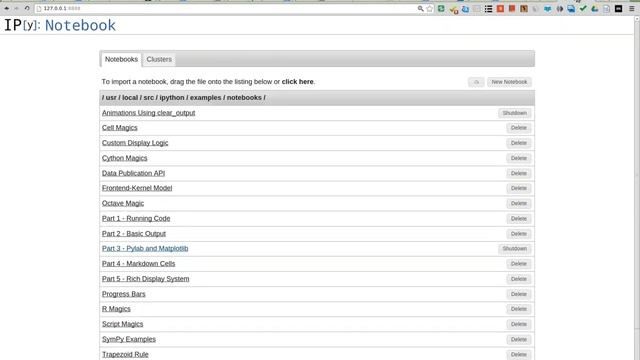Delete the Part 2 - Basic Output notebook
This screenshot has width=640, height=360.
coord(519,233)
